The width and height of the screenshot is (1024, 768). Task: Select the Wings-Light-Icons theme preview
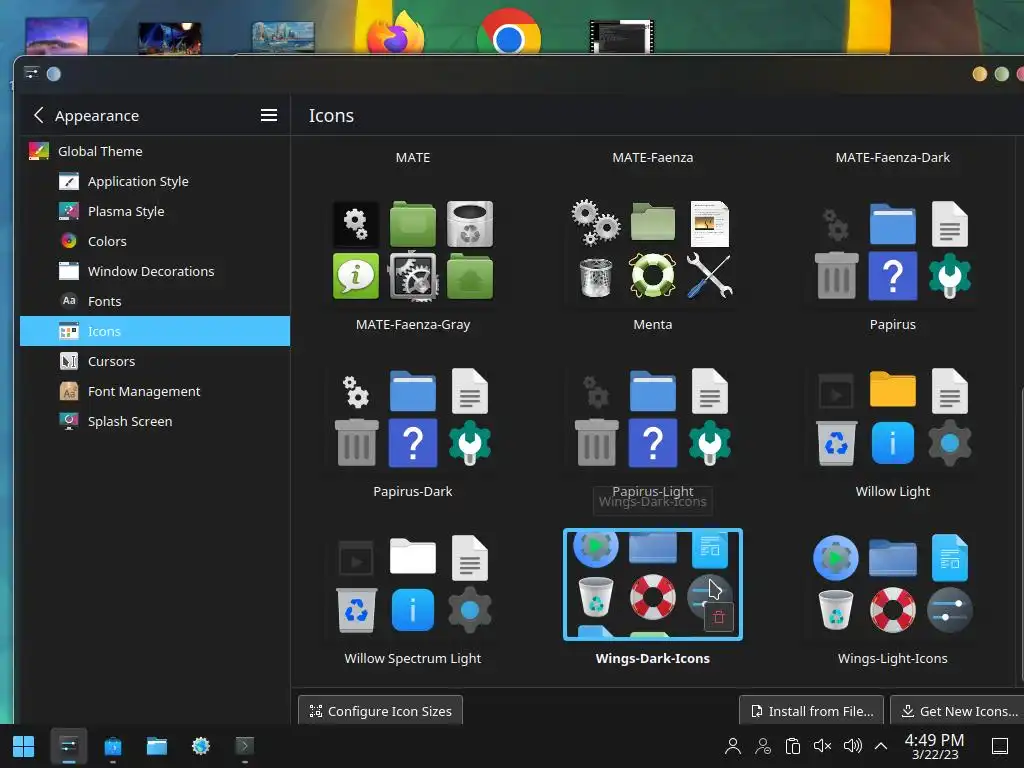click(893, 585)
